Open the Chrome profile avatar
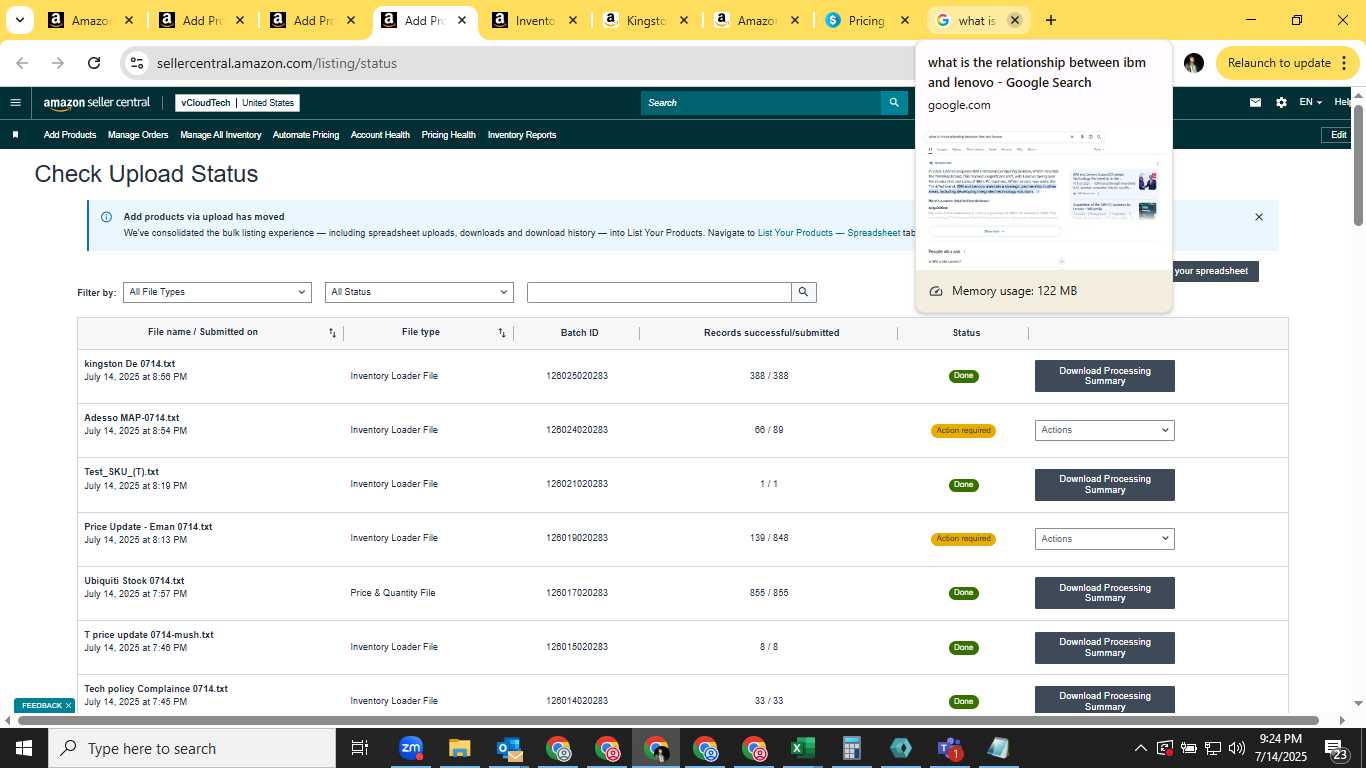 [x=1193, y=63]
